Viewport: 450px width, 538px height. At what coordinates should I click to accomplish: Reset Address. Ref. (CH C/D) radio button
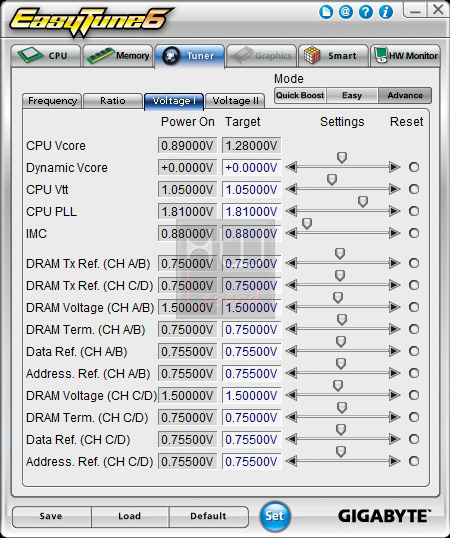click(414, 461)
